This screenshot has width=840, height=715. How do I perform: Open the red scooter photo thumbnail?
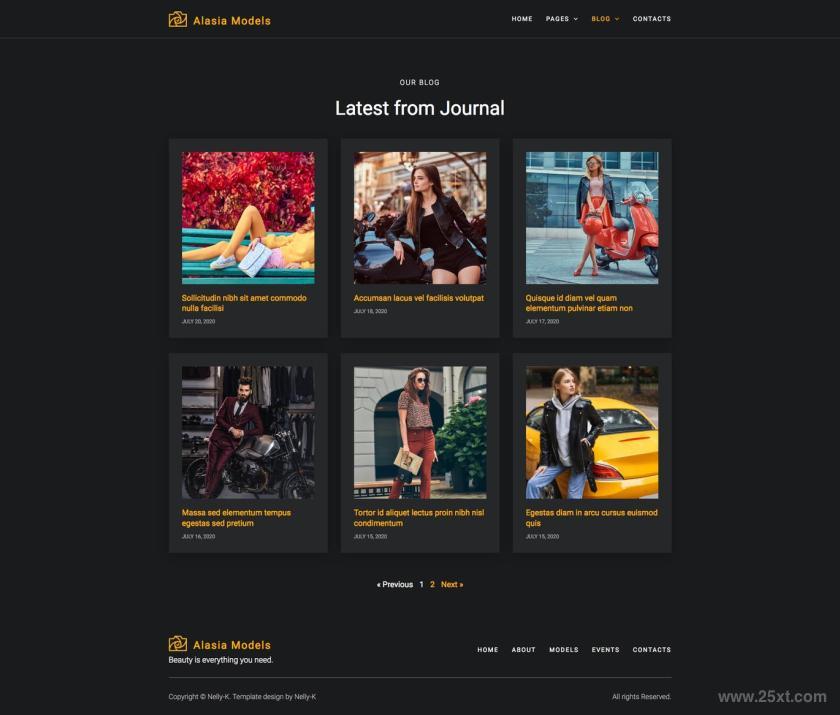coord(592,218)
